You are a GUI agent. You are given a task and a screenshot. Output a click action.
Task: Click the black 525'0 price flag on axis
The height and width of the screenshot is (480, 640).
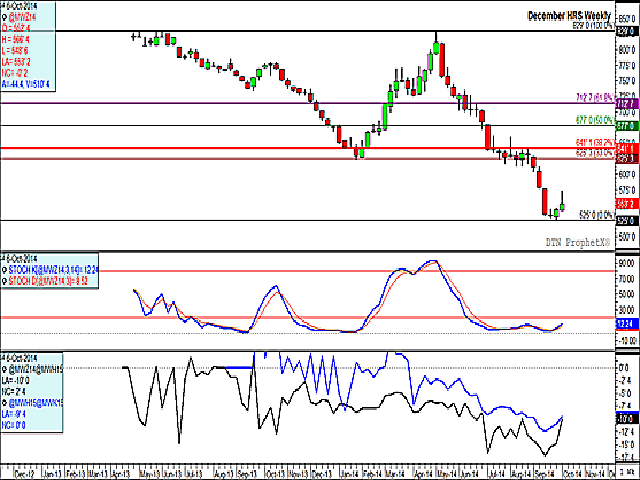coord(627,221)
